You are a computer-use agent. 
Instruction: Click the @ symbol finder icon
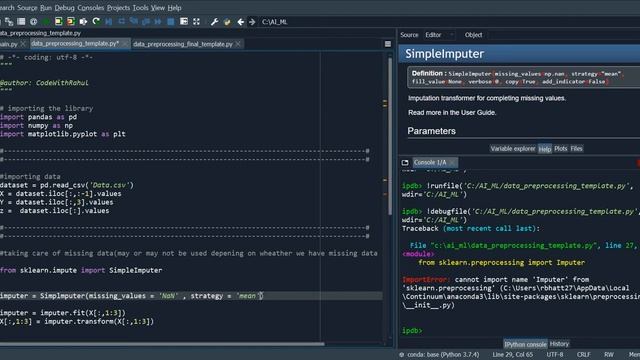33,22
